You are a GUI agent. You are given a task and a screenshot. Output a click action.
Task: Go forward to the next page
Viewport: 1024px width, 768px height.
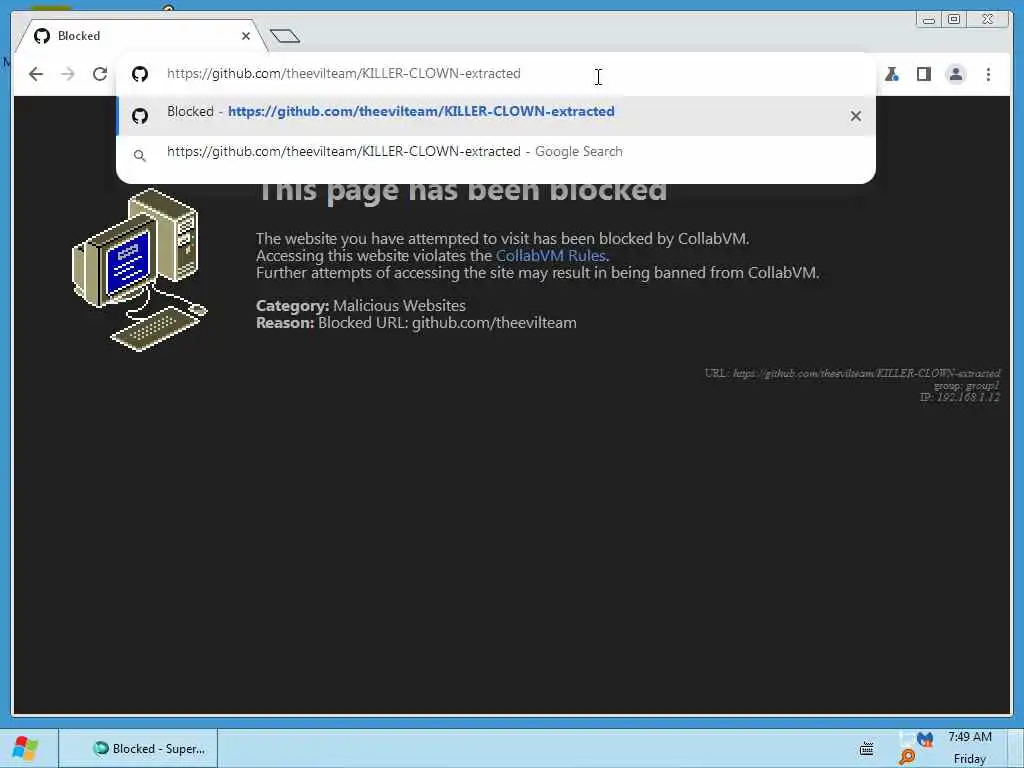pos(68,74)
